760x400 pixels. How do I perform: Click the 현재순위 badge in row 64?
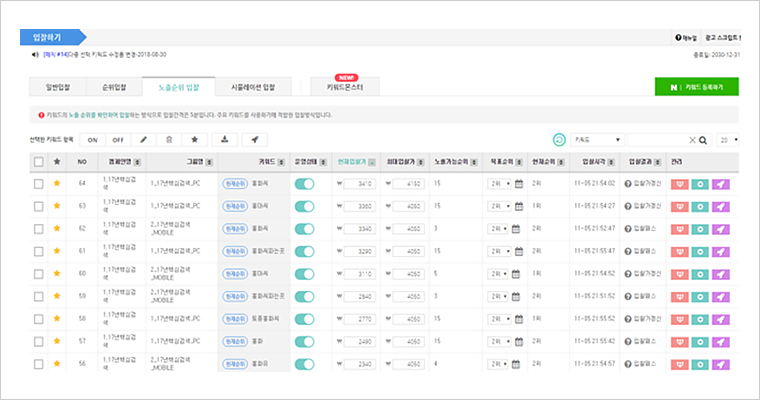pyautogui.click(x=235, y=184)
